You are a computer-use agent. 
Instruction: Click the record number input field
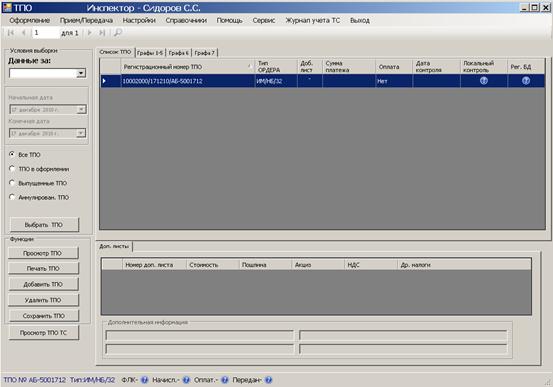45,33
